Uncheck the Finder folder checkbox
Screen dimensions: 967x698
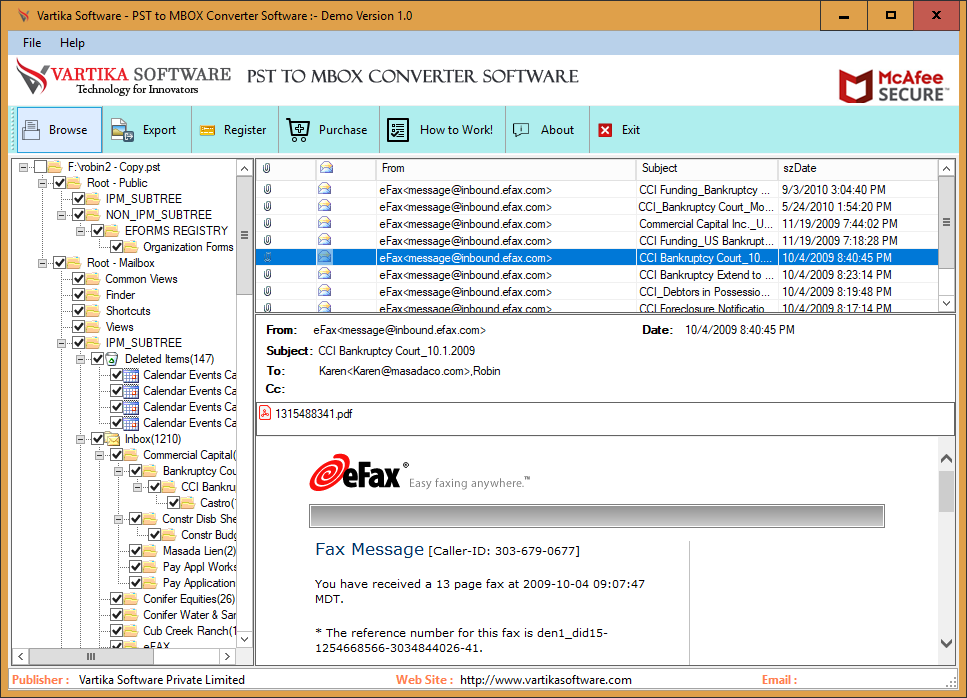pyautogui.click(x=79, y=295)
